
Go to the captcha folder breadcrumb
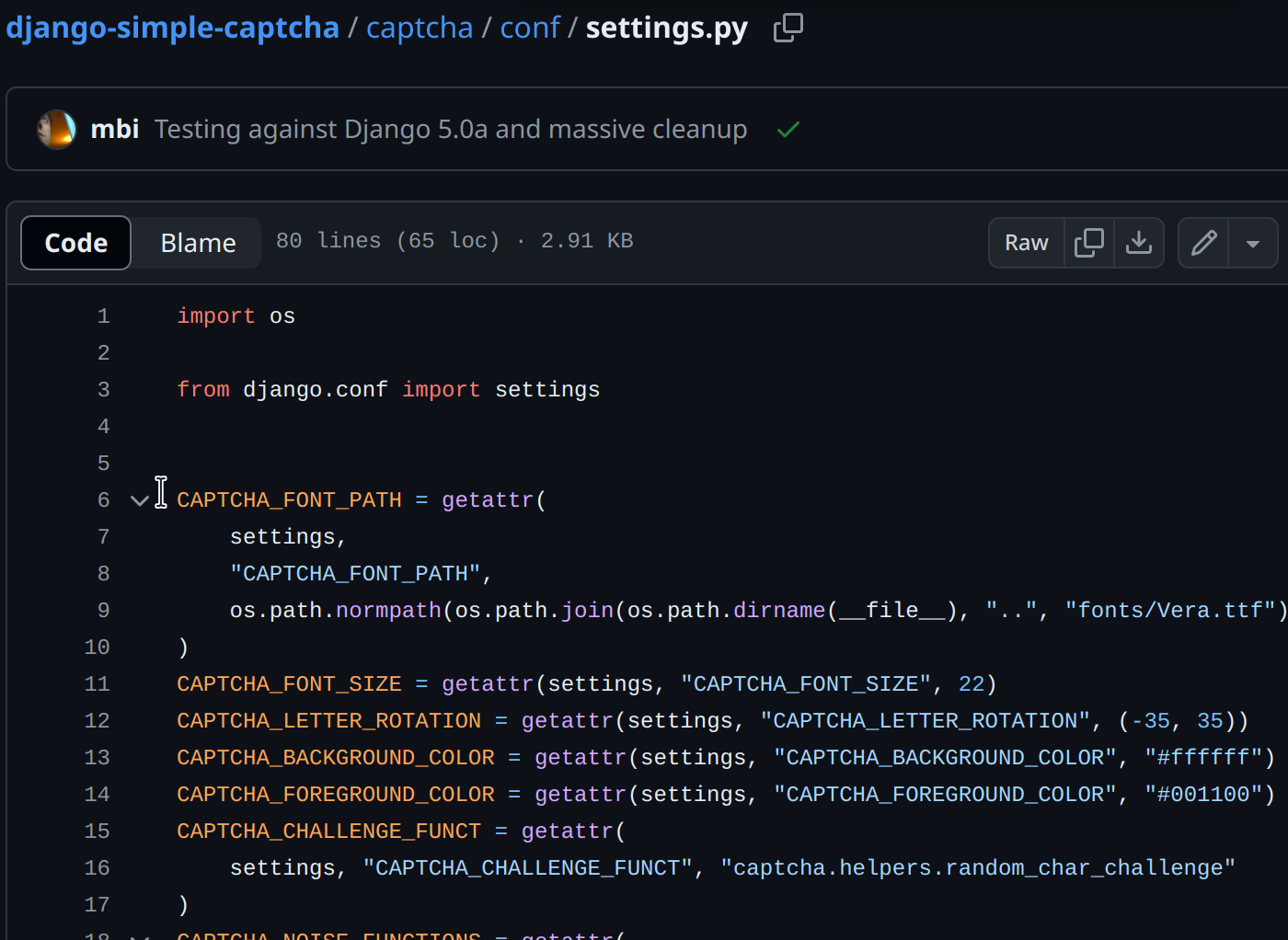coord(420,28)
